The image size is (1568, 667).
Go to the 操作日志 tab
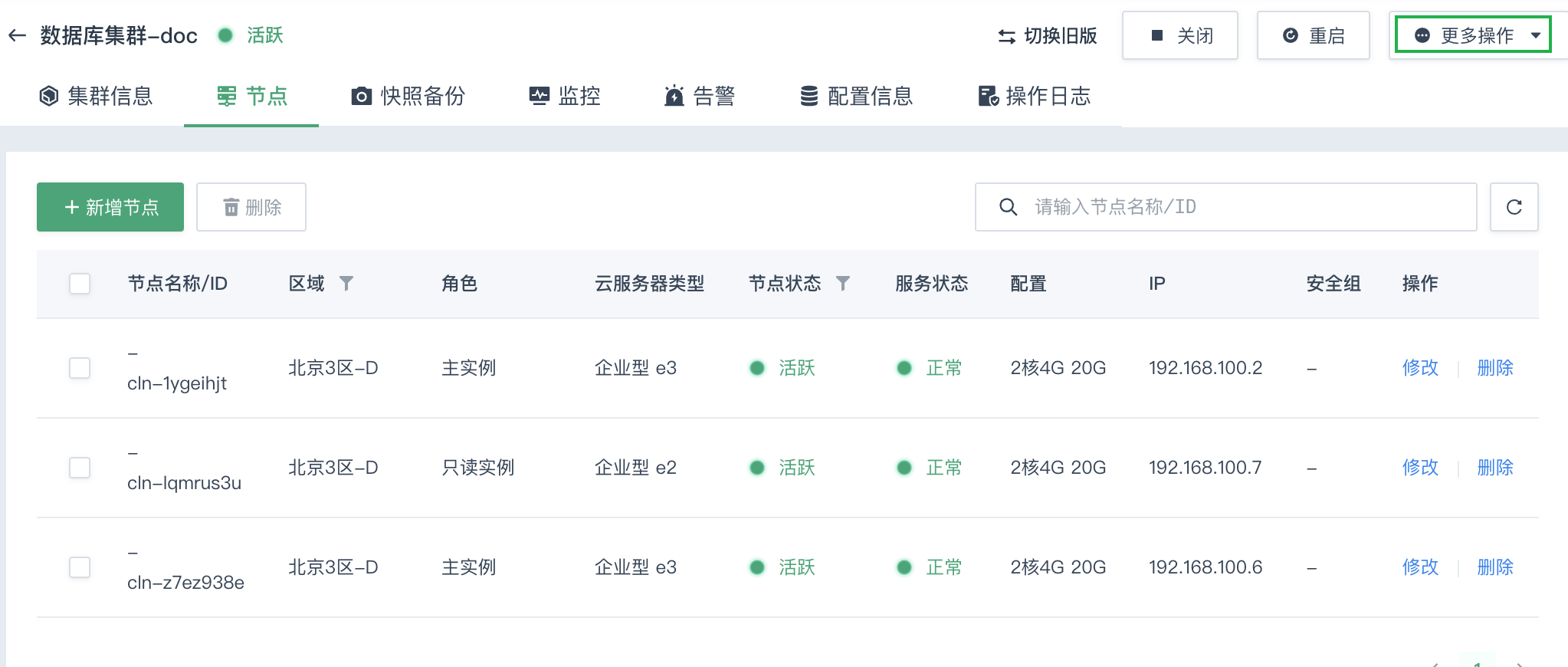(x=1034, y=97)
